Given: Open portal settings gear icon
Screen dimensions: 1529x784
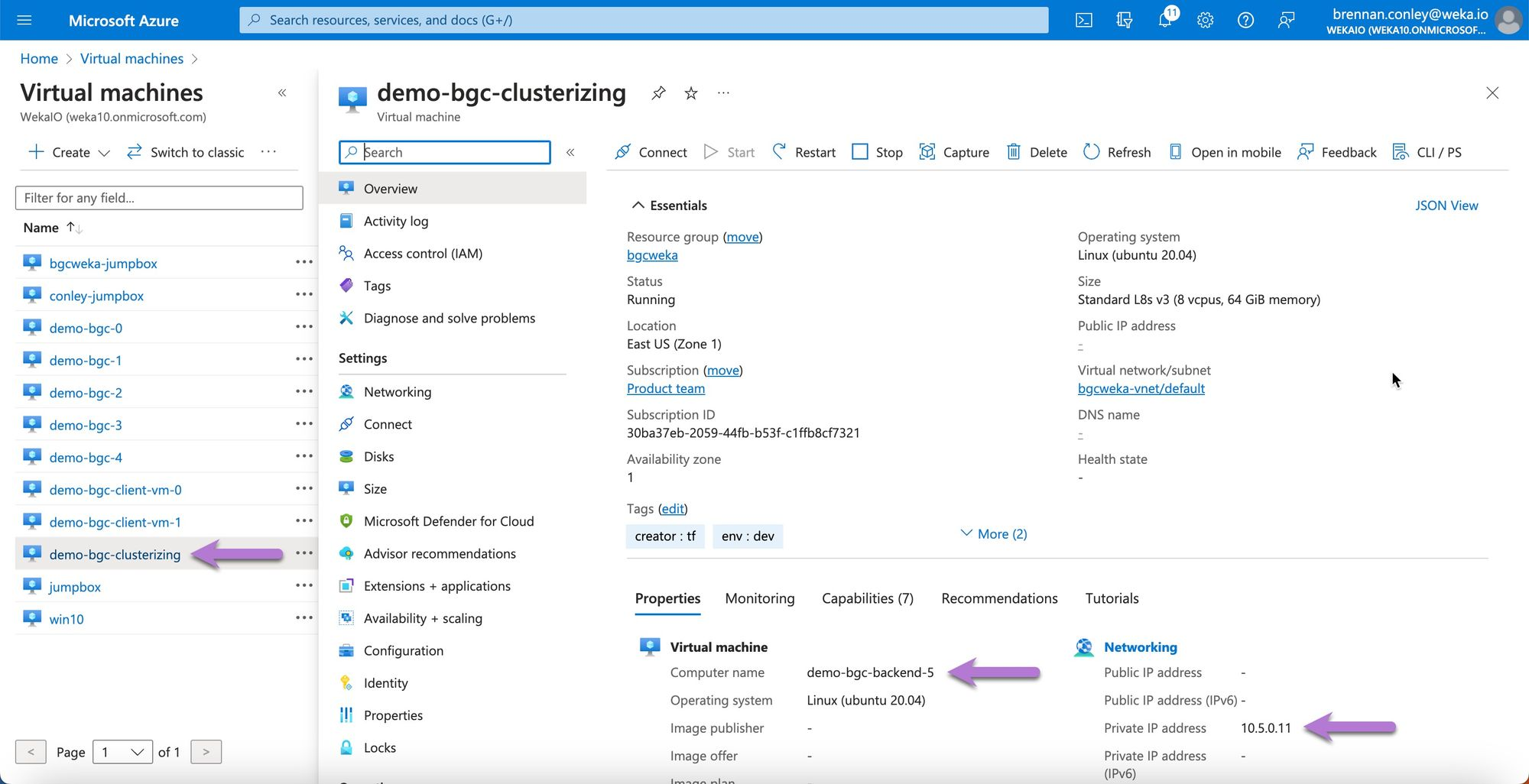Looking at the screenshot, I should [1205, 21].
